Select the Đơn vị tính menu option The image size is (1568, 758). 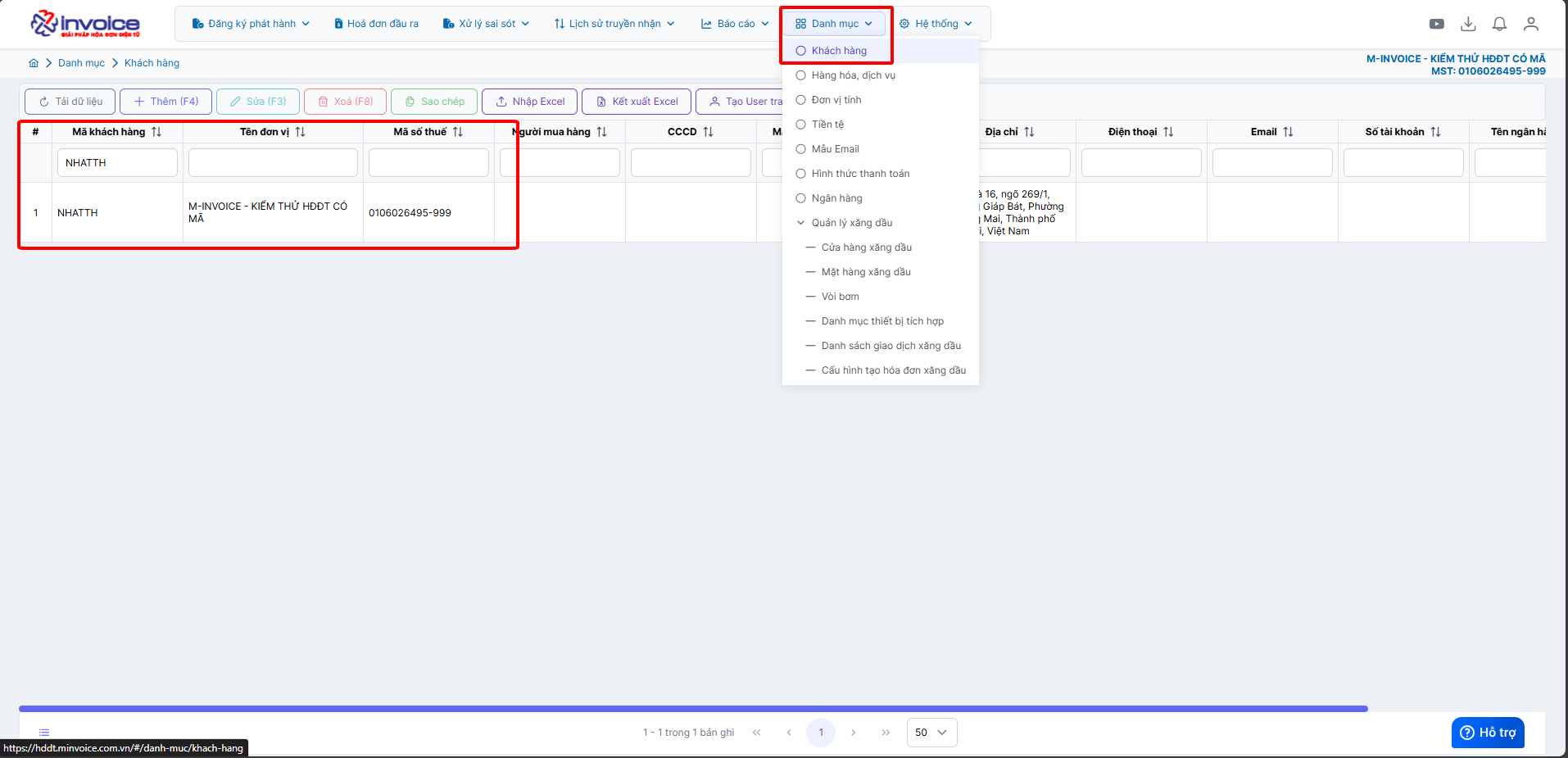[836, 100]
